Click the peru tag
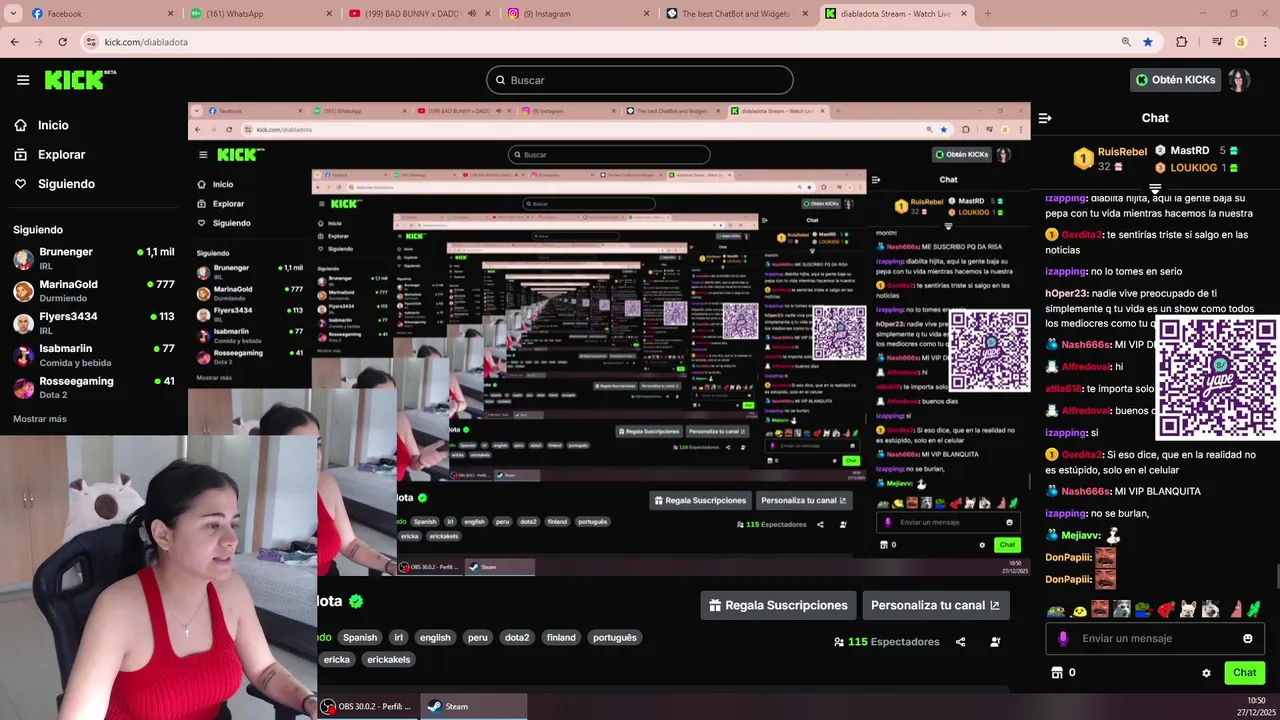This screenshot has height=720, width=1280. tap(478, 638)
